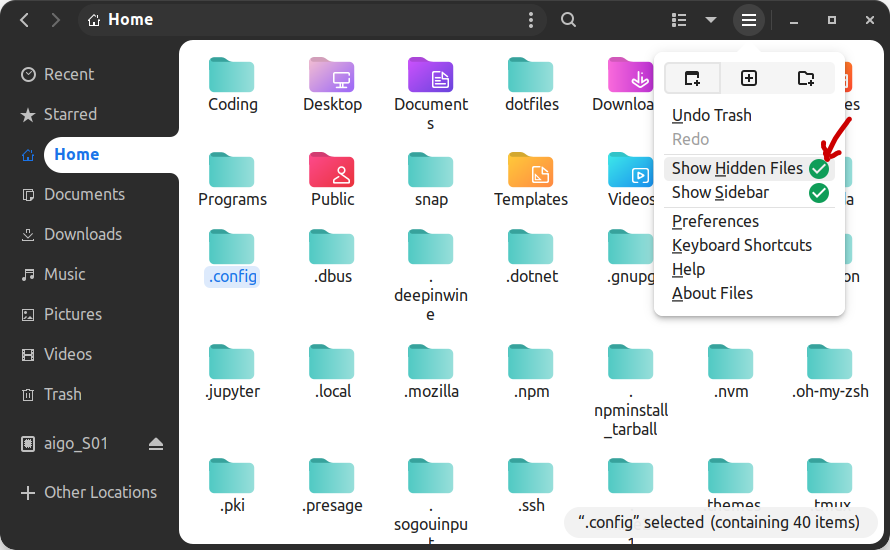
Task: Select the .pki folder
Action: point(232,476)
